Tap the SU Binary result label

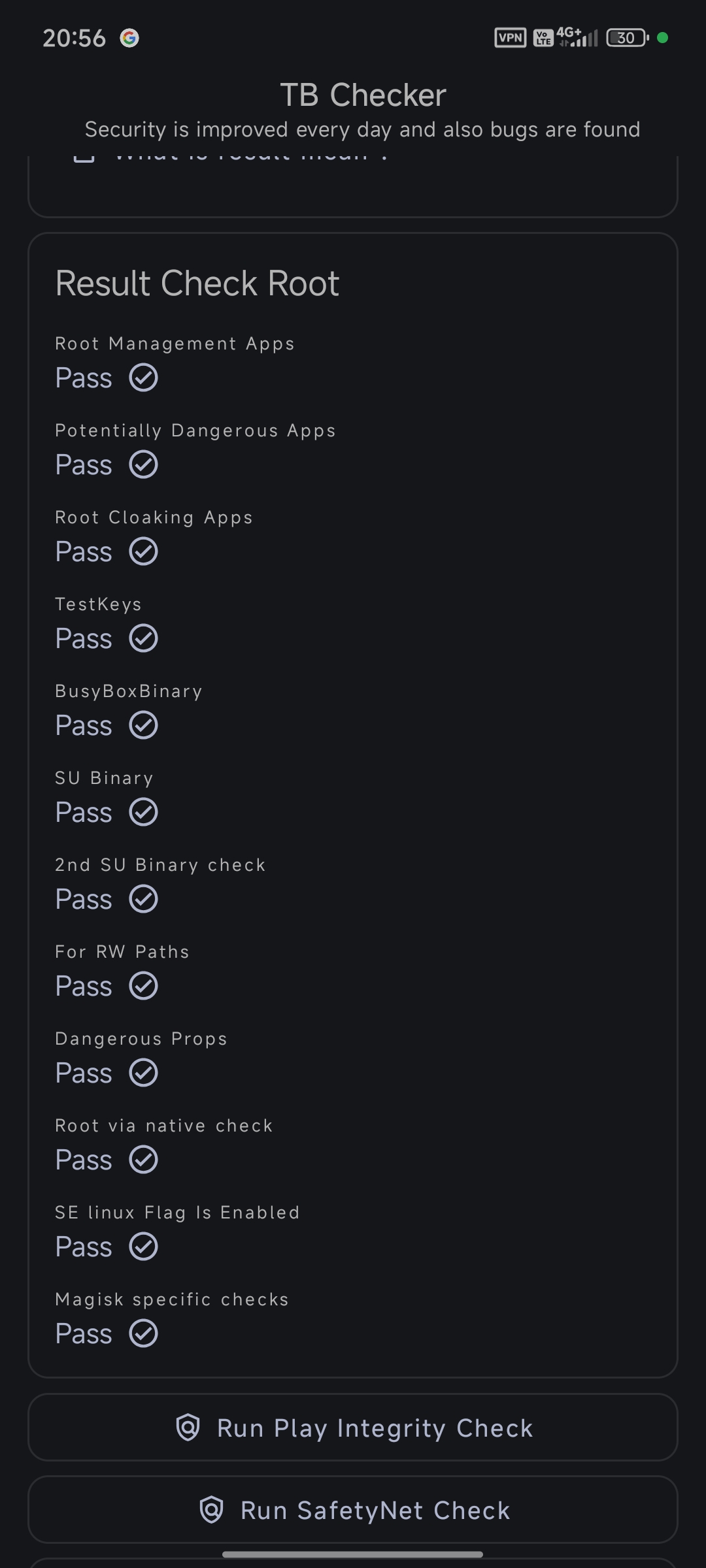pos(104,778)
